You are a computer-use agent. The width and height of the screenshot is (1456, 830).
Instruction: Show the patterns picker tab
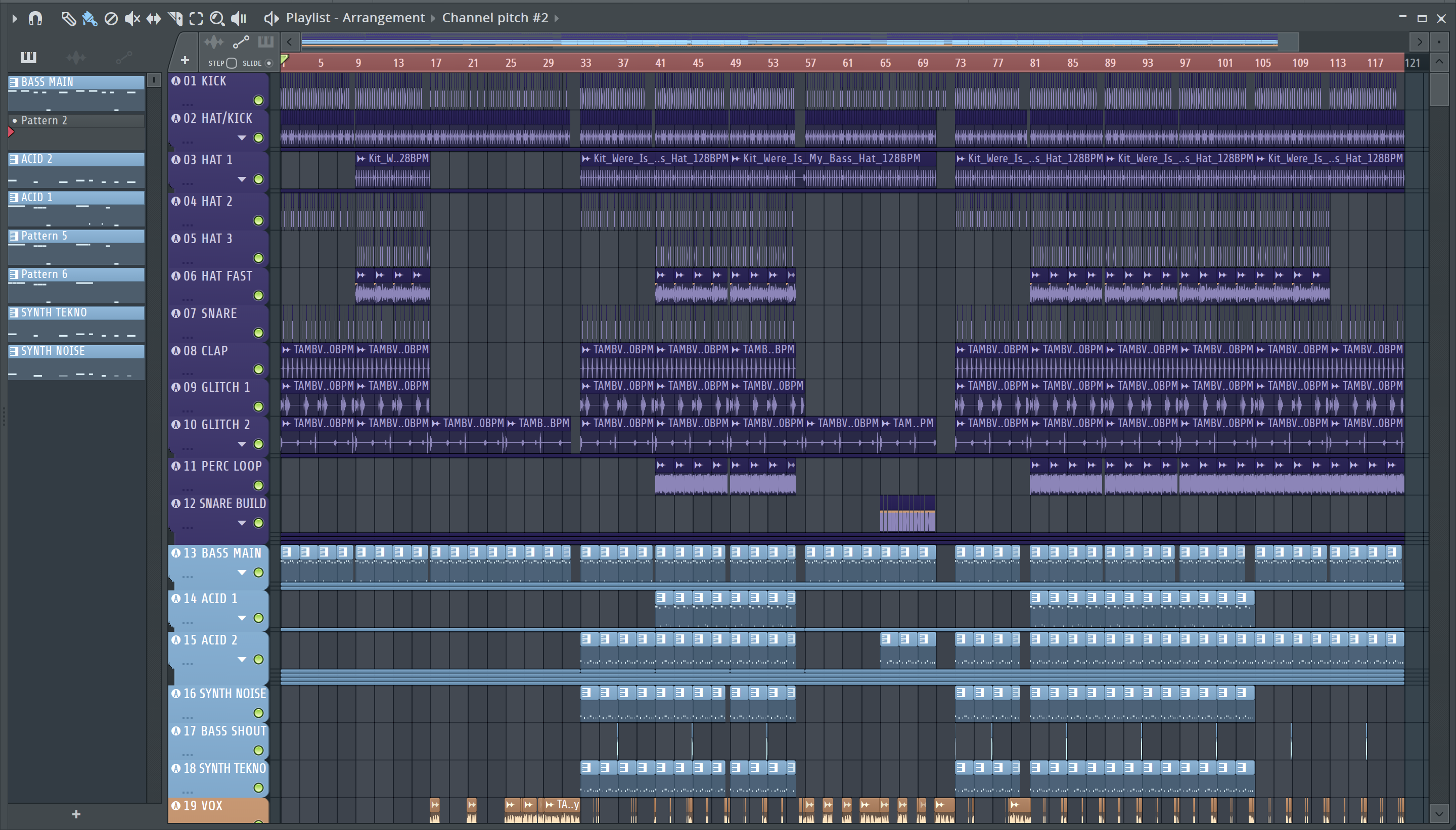[x=28, y=57]
